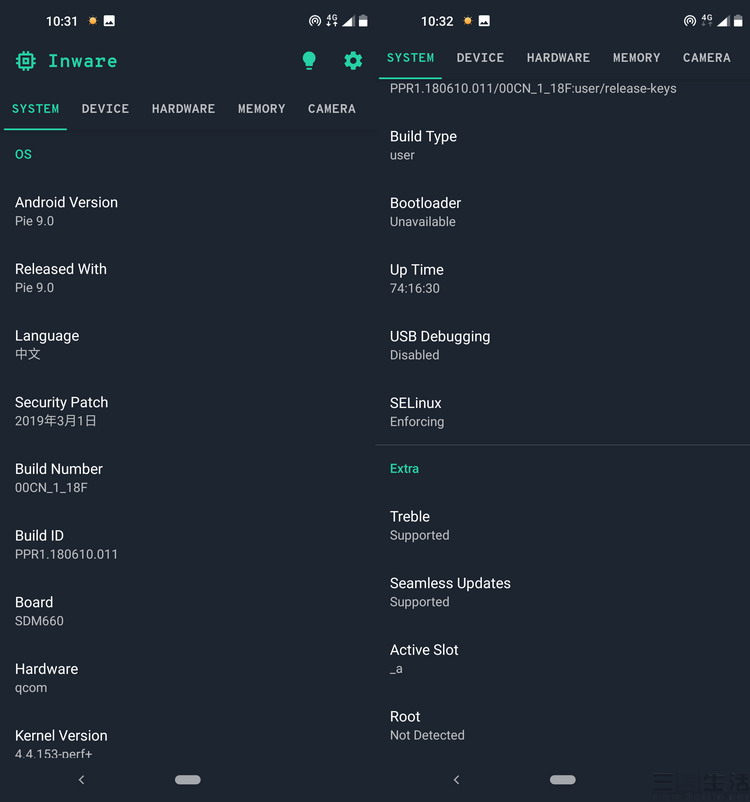The image size is (750, 802).
Task: Go to CAMERA tab on right screen
Action: tap(706, 58)
